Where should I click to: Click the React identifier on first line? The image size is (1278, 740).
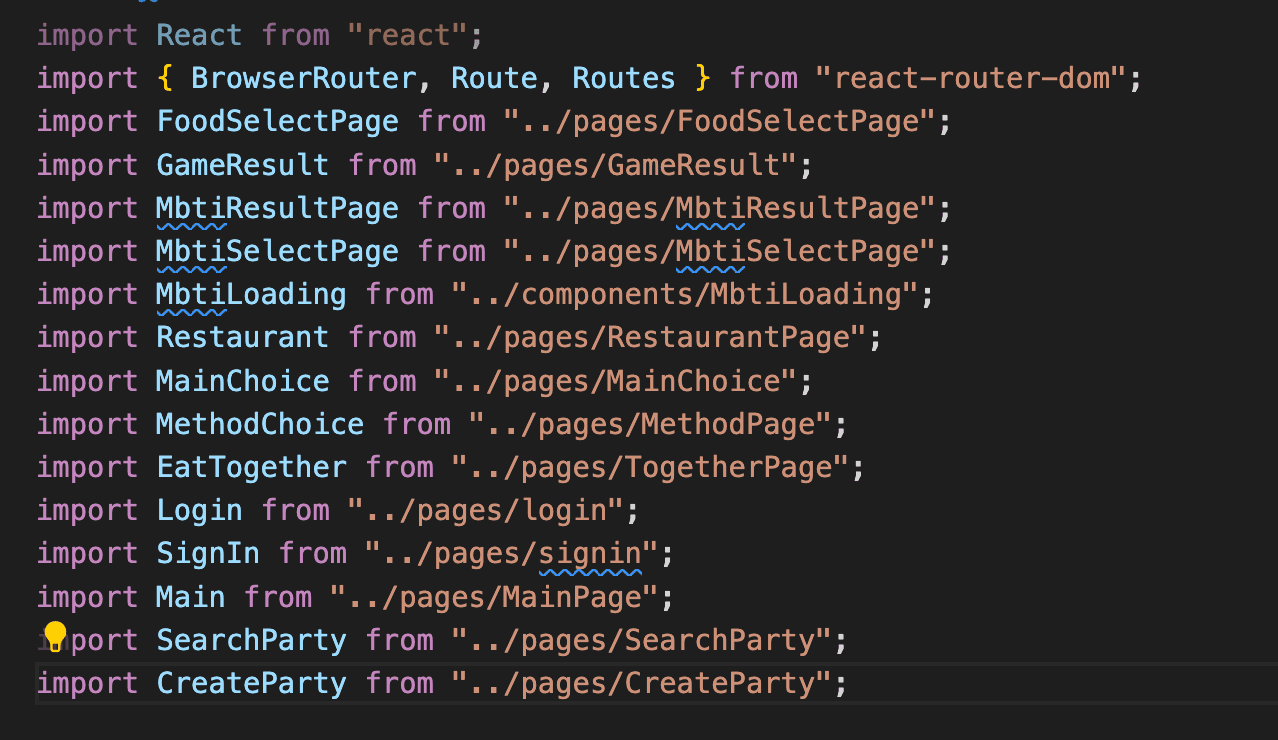tap(199, 35)
